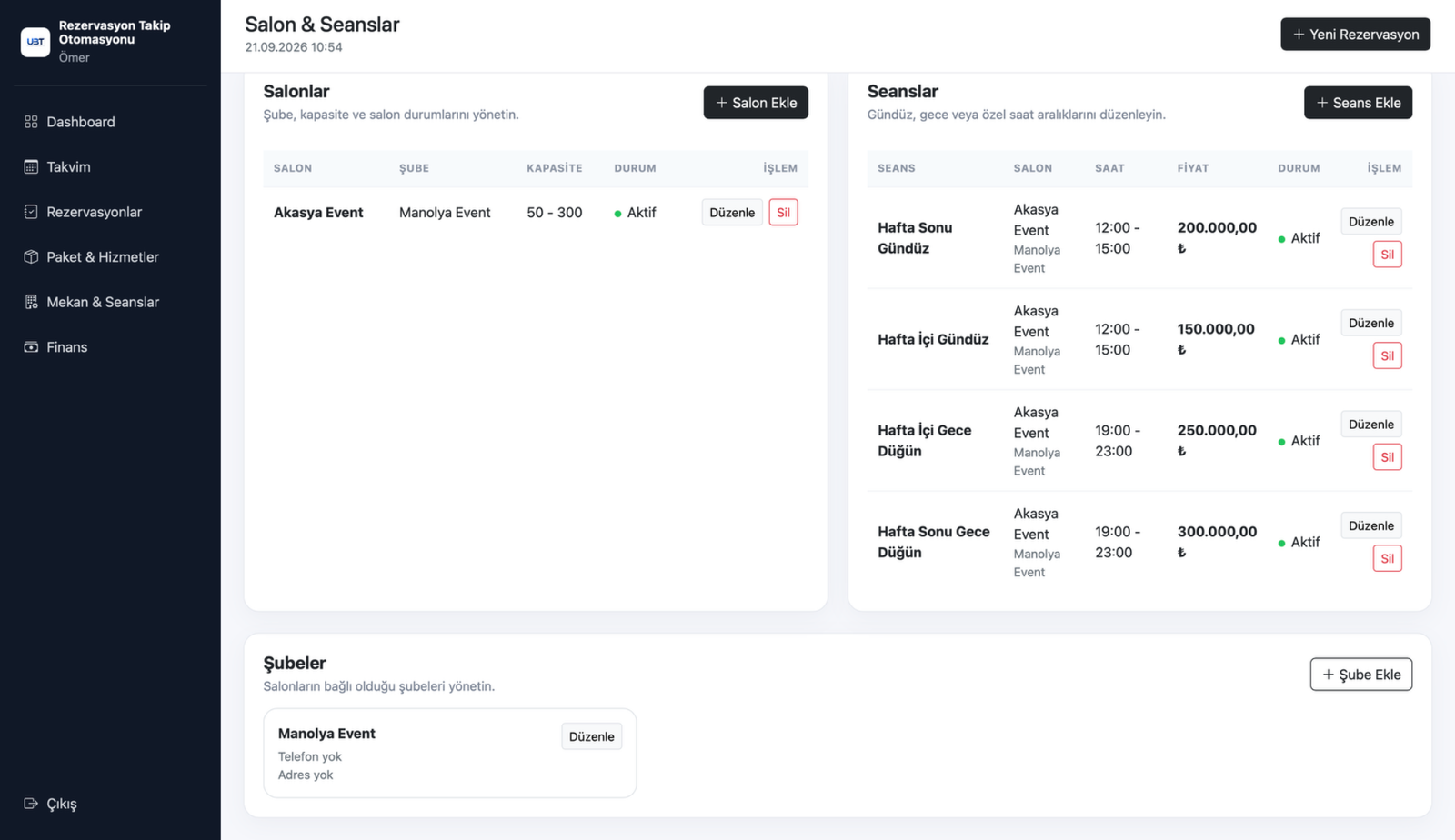Click Aktif status in Akasya Event salon row
The height and width of the screenshot is (840, 1455).
(635, 213)
